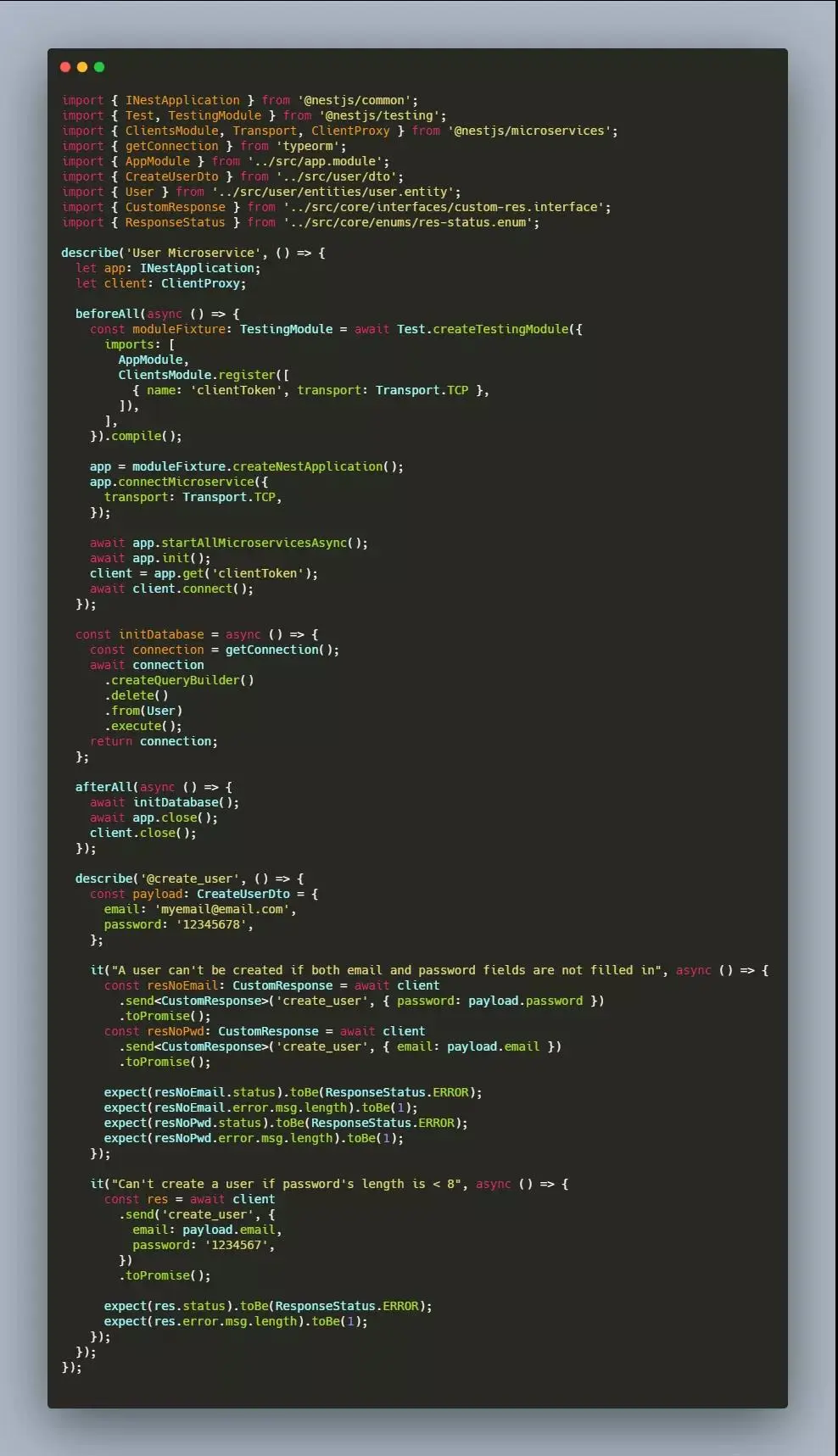Click the expect(res.error.msg.length) assertion line

pos(236,1321)
